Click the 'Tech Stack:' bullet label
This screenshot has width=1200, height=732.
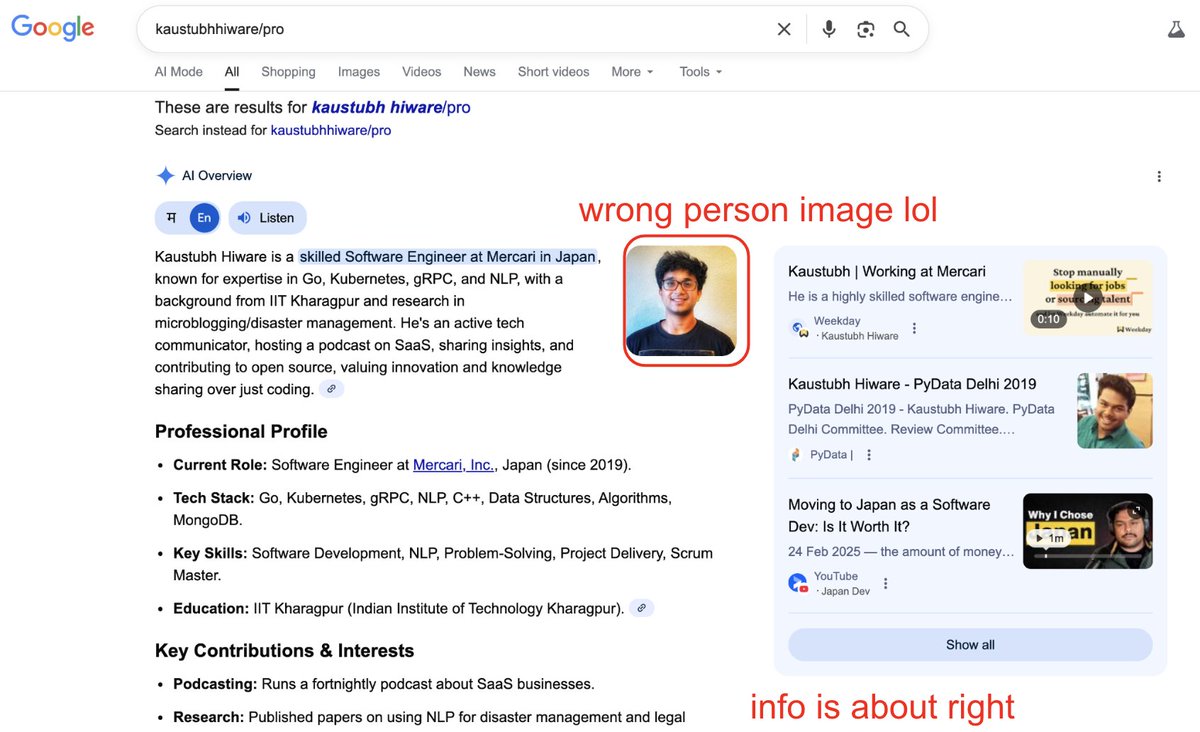214,498
